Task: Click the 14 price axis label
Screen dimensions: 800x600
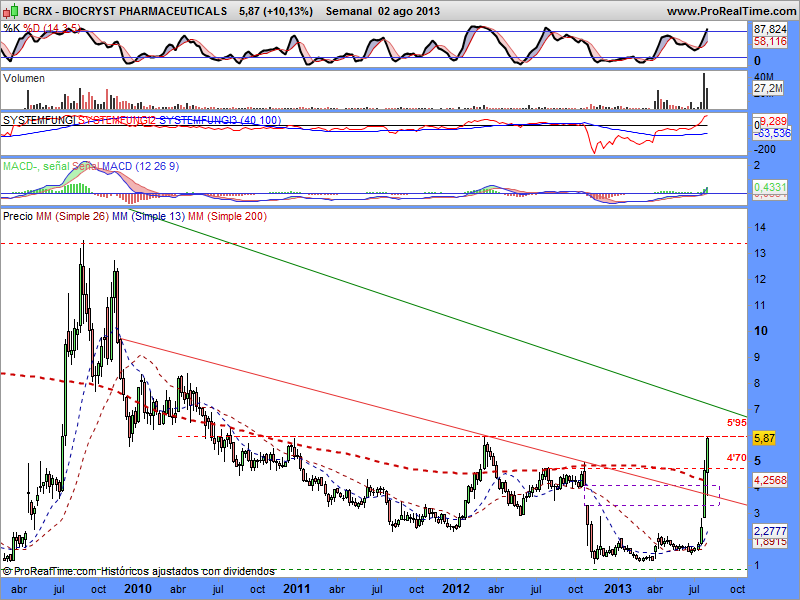Action: (760, 227)
